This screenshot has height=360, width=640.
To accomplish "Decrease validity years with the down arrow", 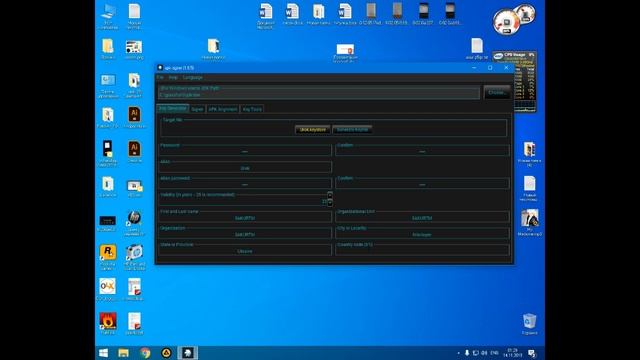I will click(330, 202).
